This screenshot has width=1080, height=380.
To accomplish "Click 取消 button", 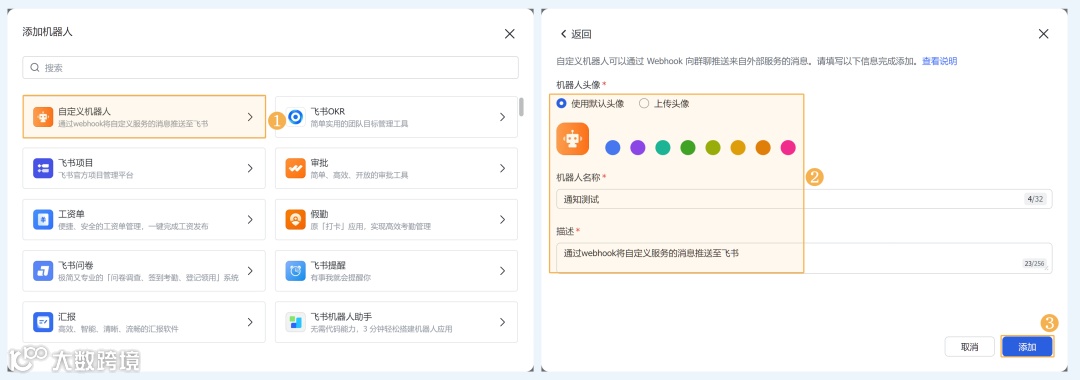I will [x=969, y=347].
